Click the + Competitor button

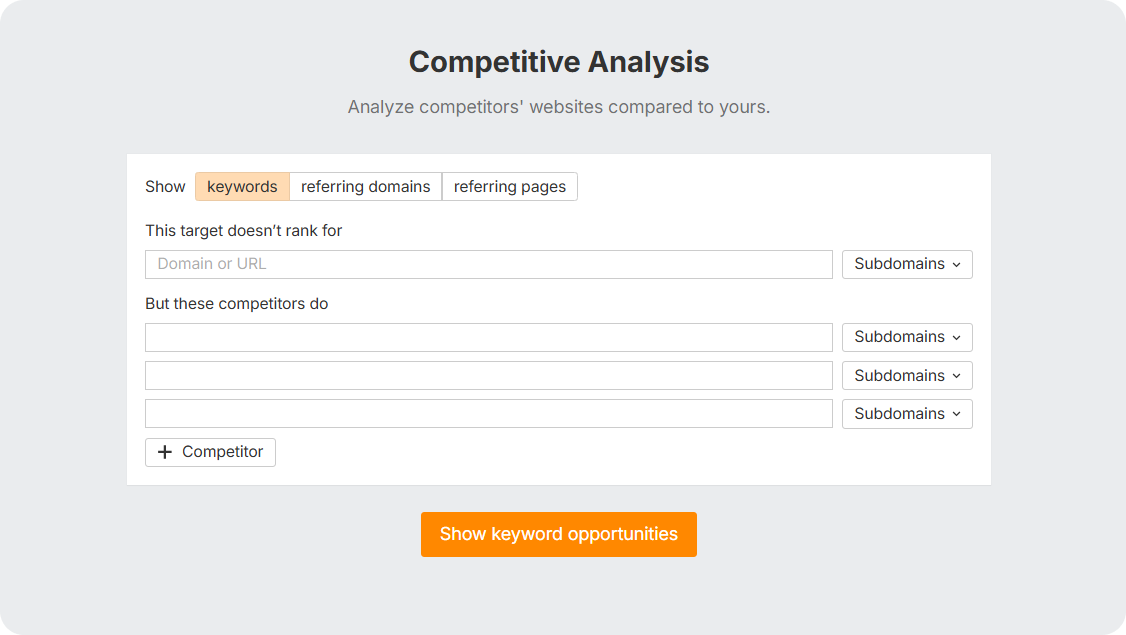(x=210, y=452)
